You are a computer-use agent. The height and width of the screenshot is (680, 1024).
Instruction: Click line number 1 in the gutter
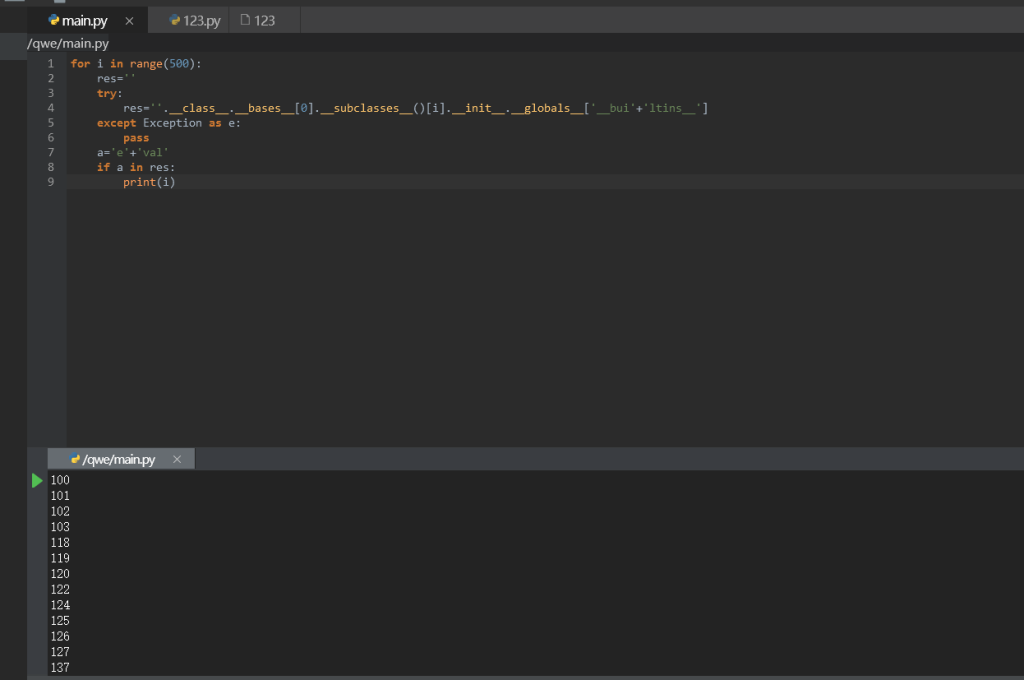pyautogui.click(x=50, y=63)
